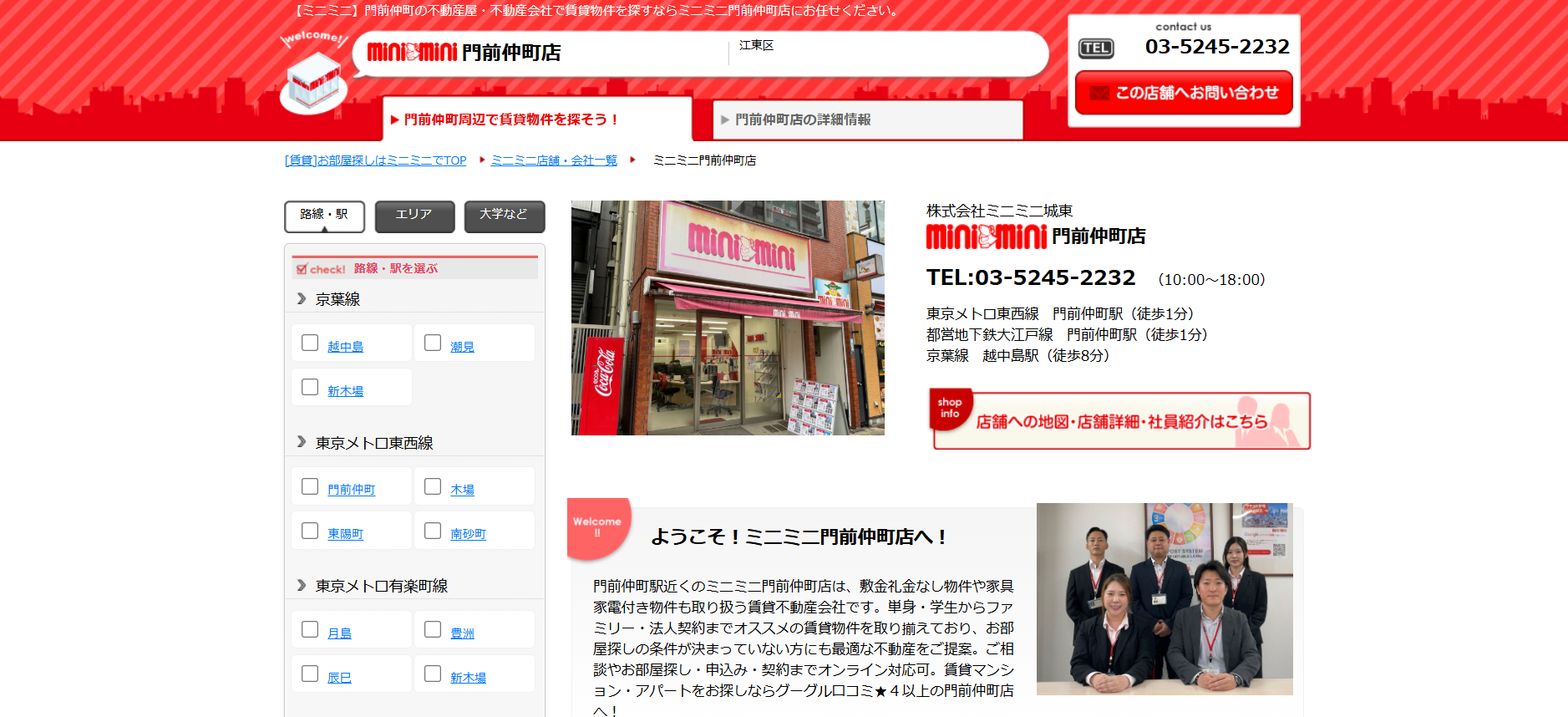1568x717 pixels.
Task: Open the 木場 station link
Action: (x=462, y=490)
